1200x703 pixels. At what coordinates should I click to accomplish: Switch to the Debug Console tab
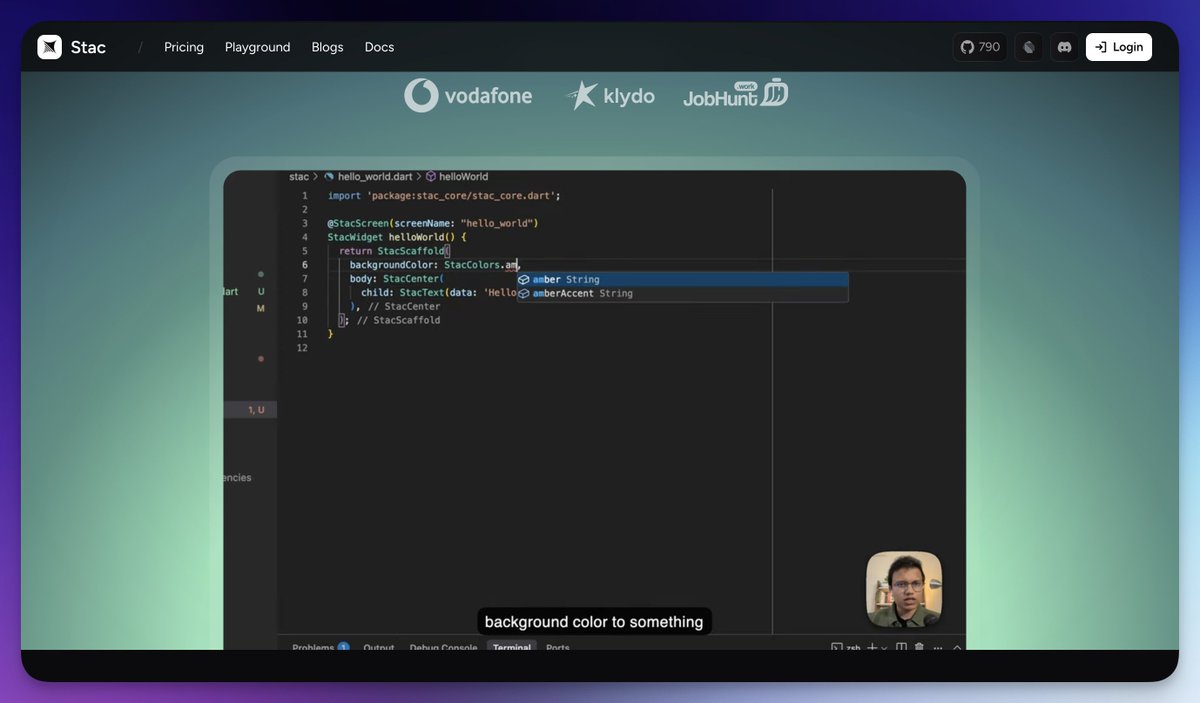pos(442,647)
